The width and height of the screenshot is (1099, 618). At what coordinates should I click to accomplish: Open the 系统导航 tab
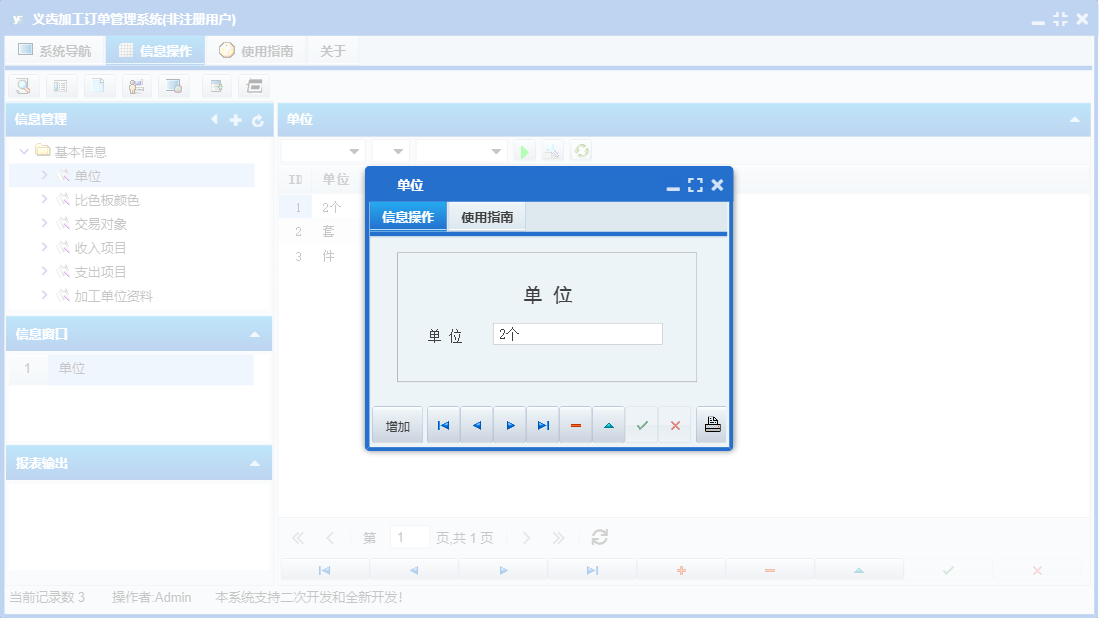tap(55, 49)
